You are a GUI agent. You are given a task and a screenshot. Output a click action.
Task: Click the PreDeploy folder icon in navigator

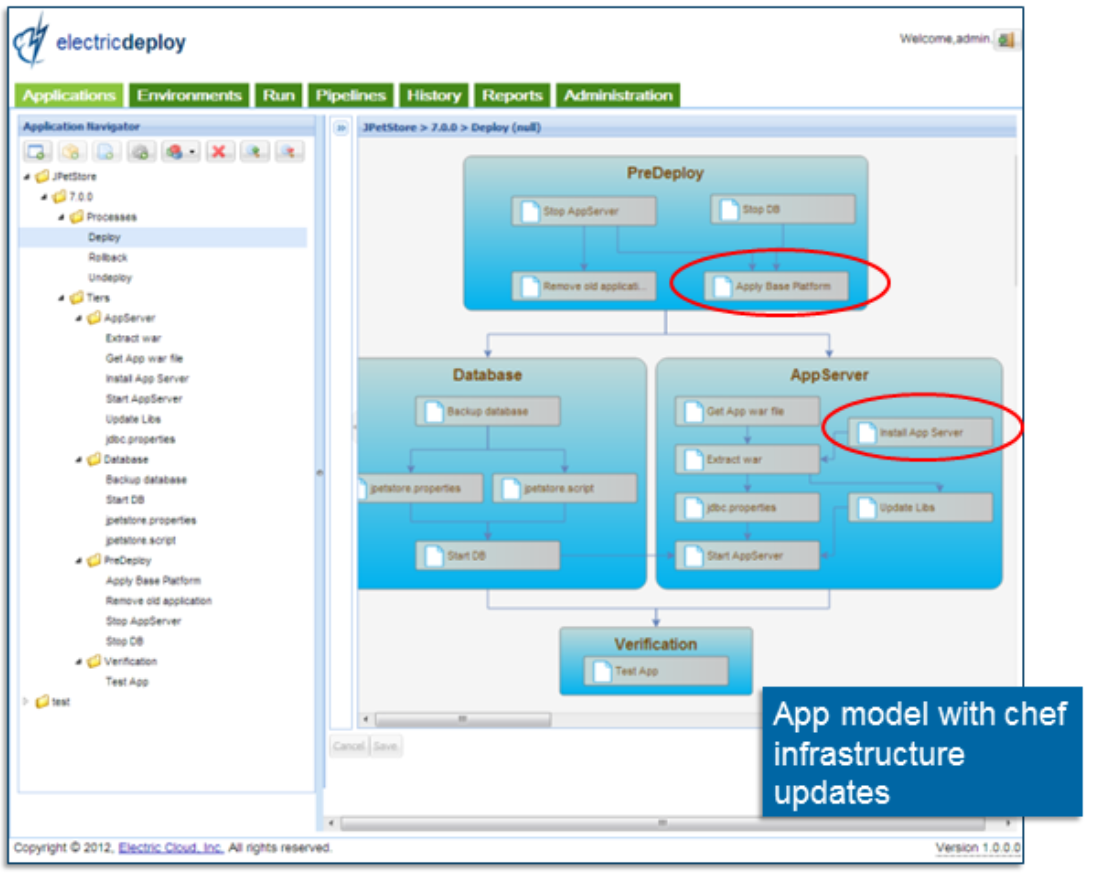(95, 560)
